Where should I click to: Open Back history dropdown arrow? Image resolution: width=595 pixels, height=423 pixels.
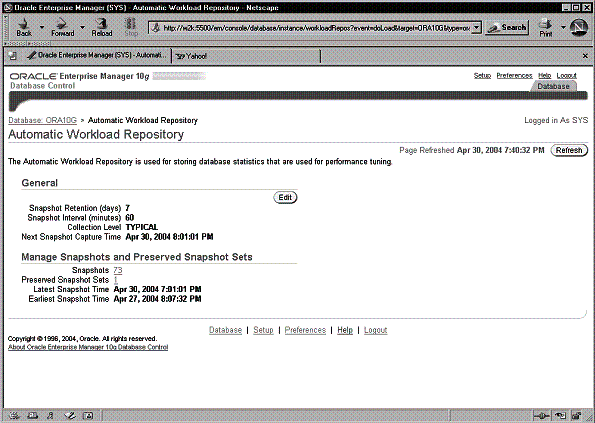(42, 27)
